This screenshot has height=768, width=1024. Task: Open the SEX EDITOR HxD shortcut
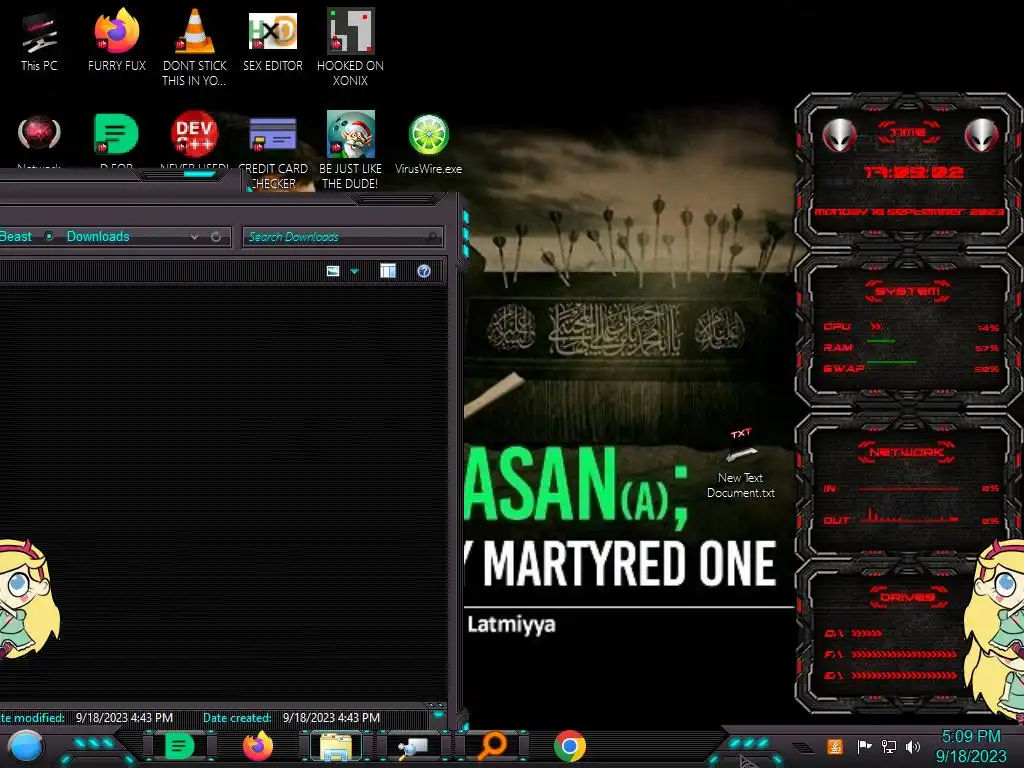(x=273, y=40)
